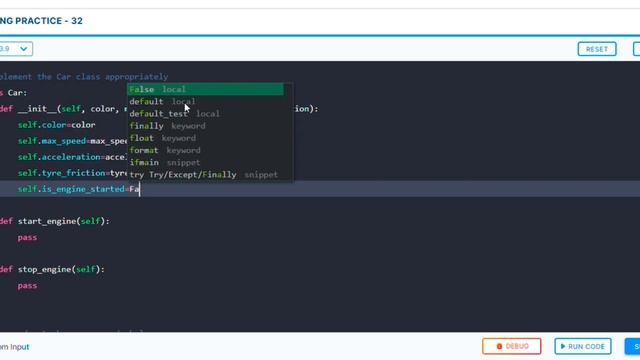The width and height of the screenshot is (640, 360).
Task: Select the 'False' autocomplete suggestion
Action: [x=205, y=89]
